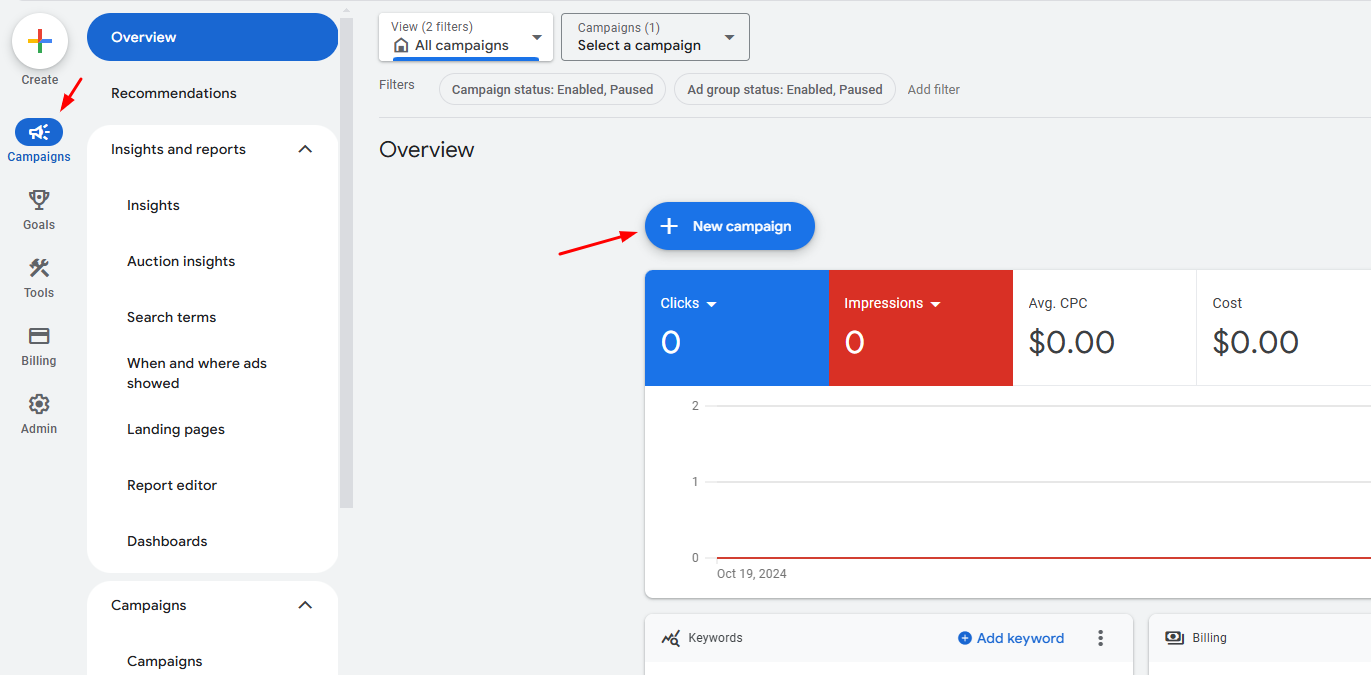Click Ad group status filter chip
1371x675 pixels.
pos(785,89)
